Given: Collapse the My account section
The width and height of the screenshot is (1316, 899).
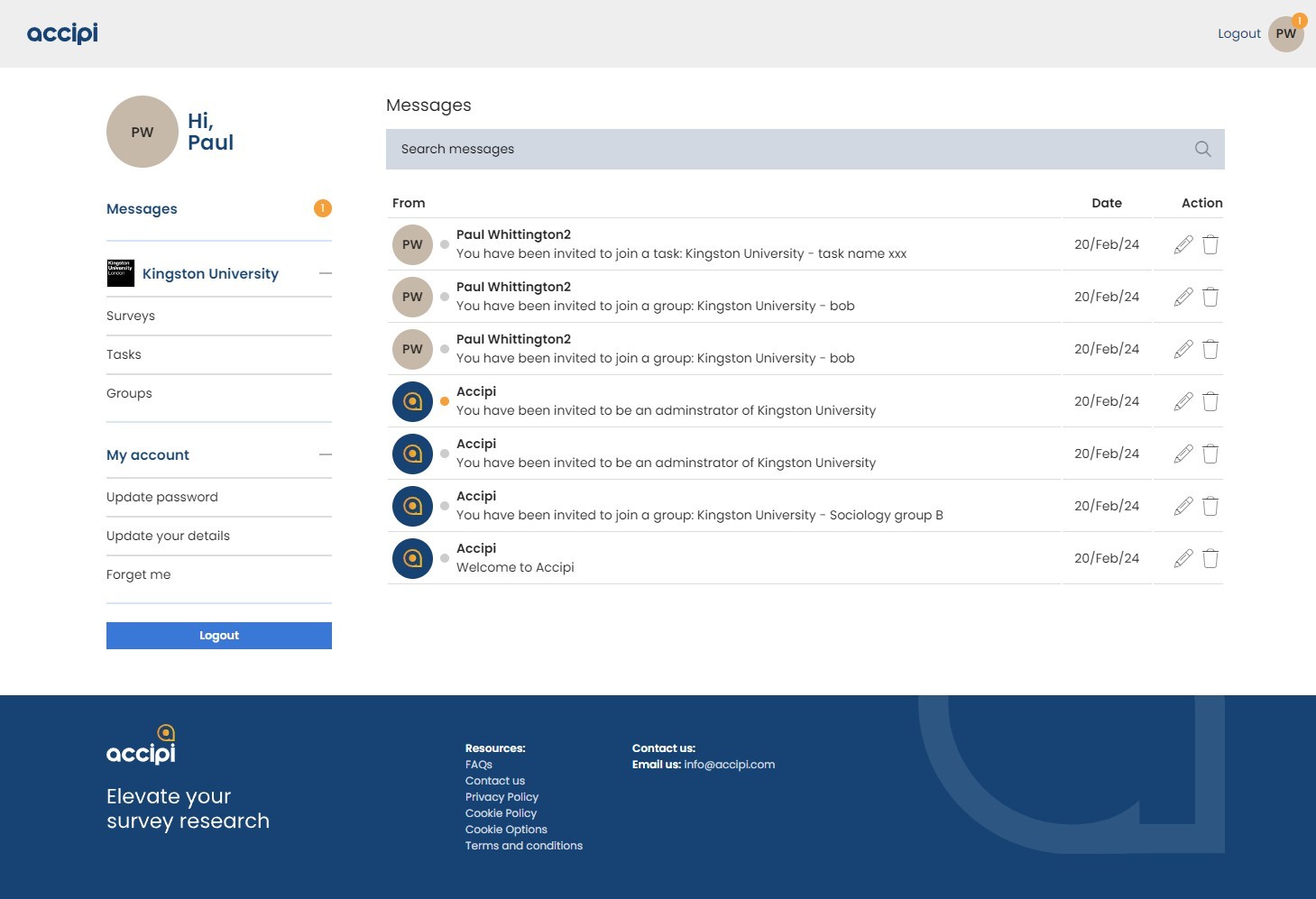Looking at the screenshot, I should [x=326, y=454].
